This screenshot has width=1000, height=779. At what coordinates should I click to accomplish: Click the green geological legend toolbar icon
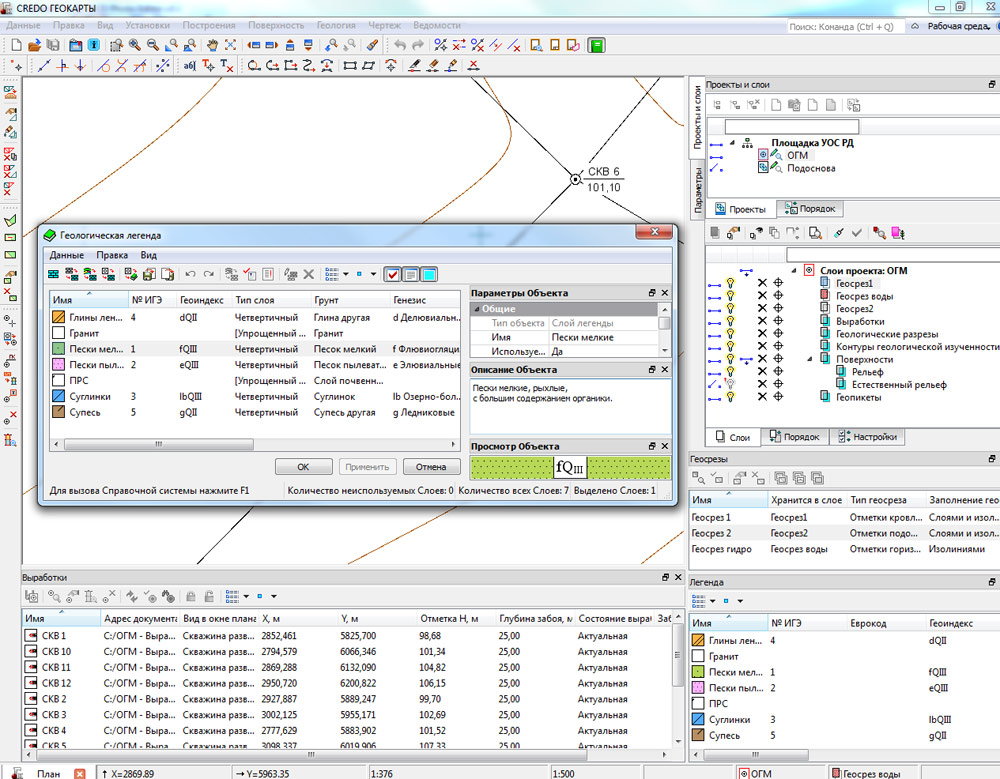click(x=597, y=45)
